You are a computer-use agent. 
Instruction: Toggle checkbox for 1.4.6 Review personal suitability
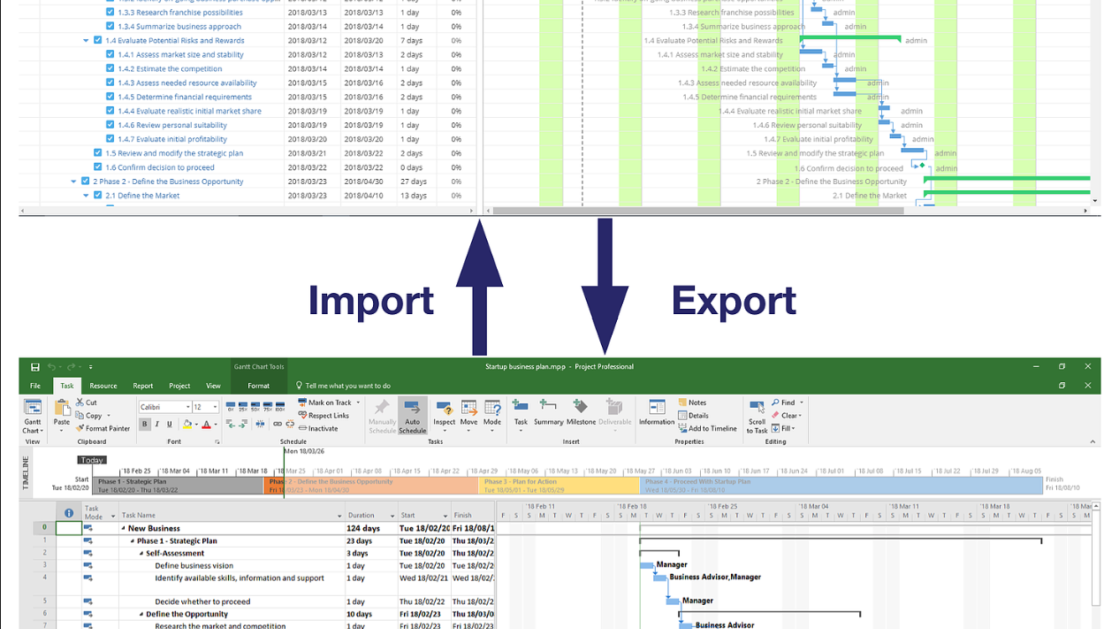click(110, 125)
